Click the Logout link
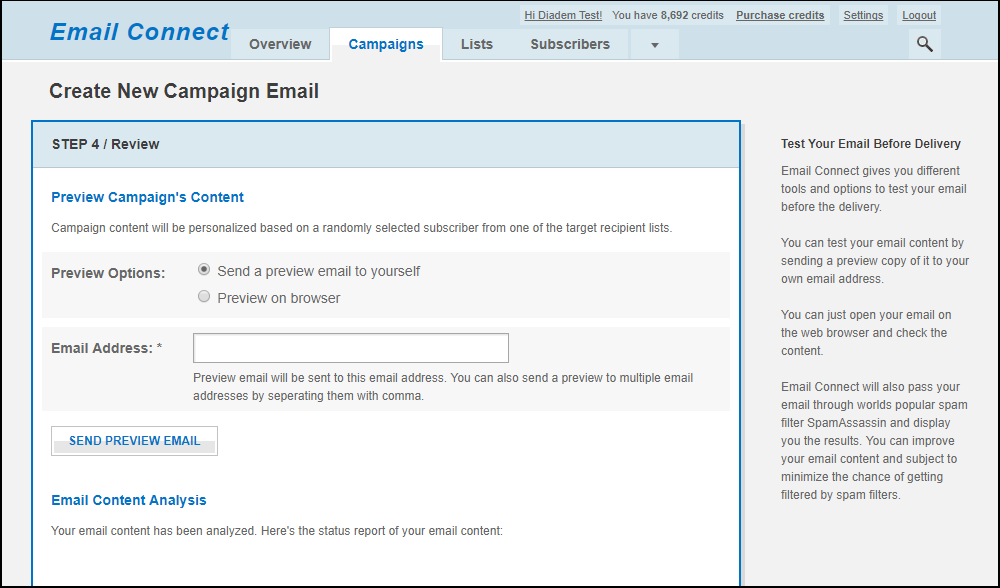1000x588 pixels. pos(919,15)
